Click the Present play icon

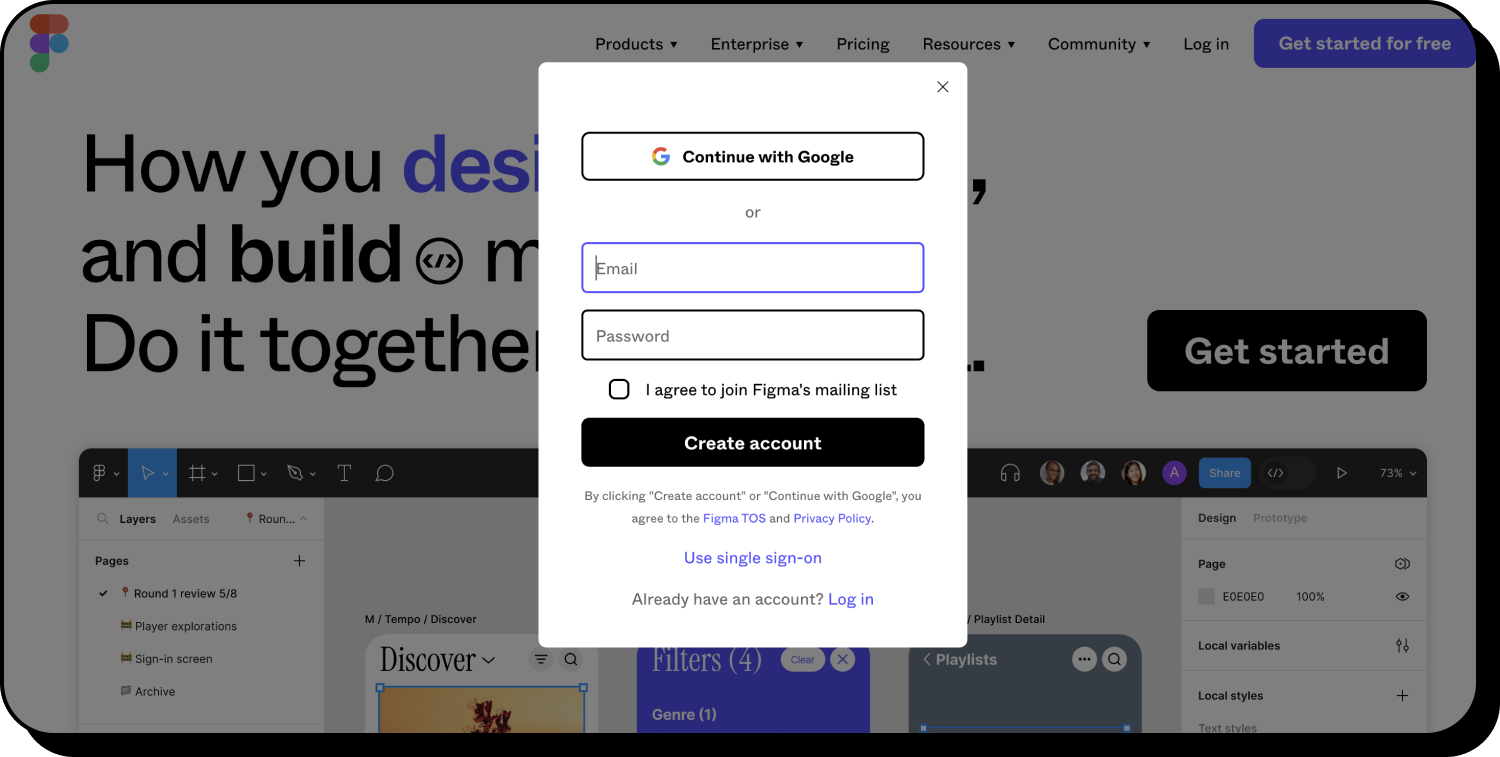tap(1342, 473)
